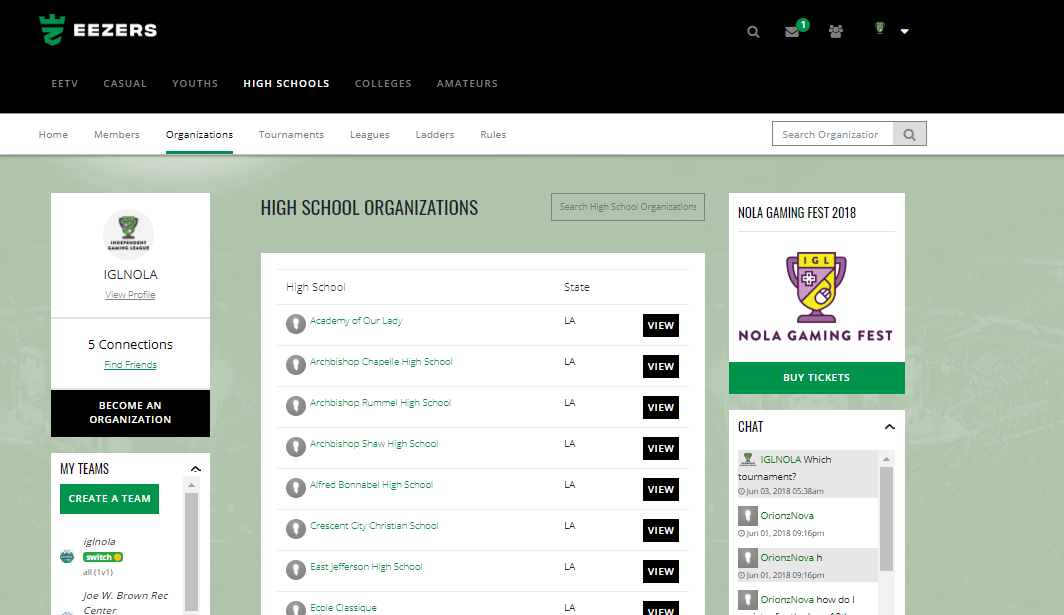Click Crescent City Christian School icon
The width and height of the screenshot is (1064, 615).
tap(296, 529)
